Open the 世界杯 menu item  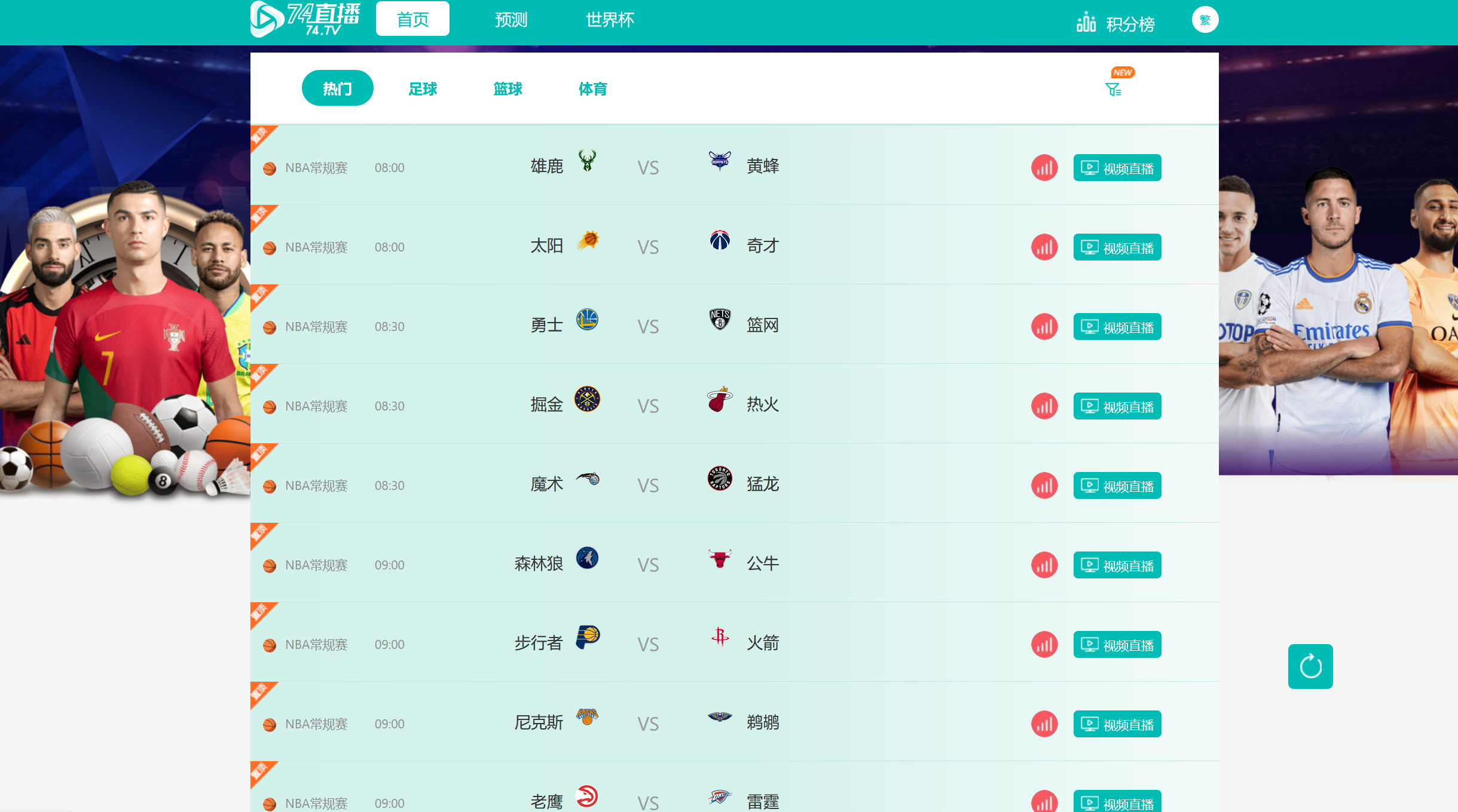coord(609,20)
